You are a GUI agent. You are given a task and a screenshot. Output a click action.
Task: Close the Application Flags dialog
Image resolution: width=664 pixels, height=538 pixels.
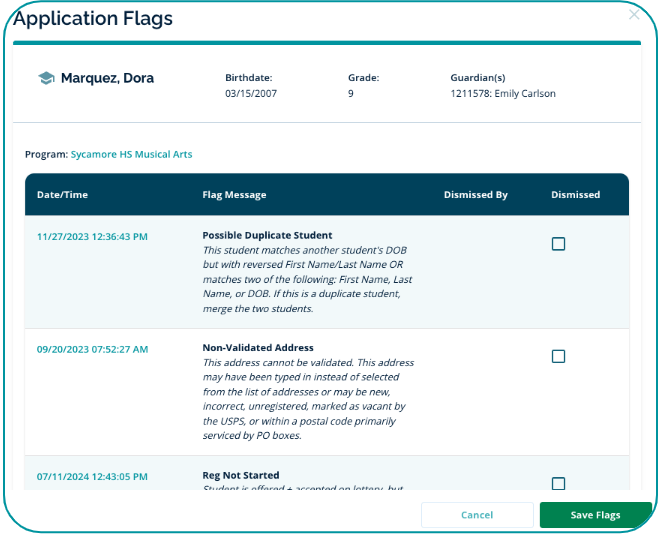click(633, 15)
